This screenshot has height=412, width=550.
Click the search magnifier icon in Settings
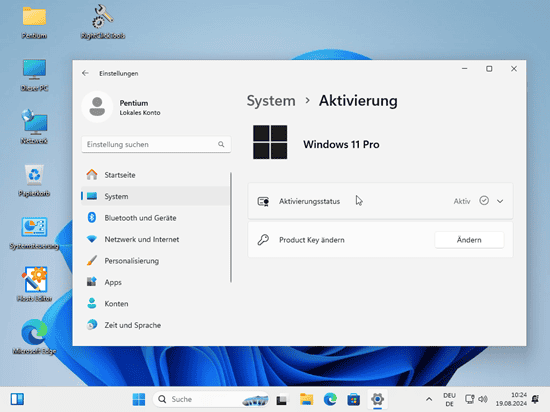[221, 144]
